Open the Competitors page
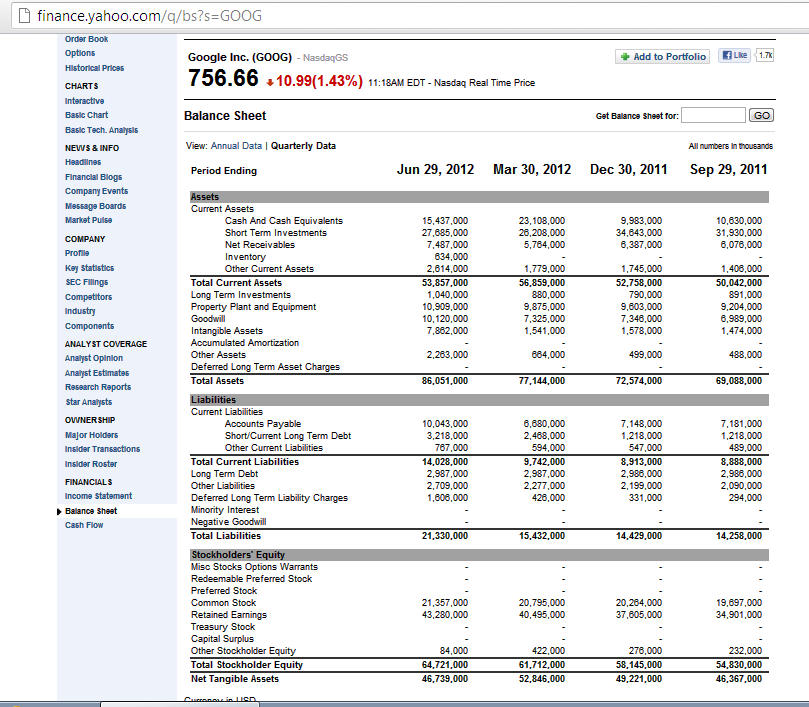The image size is (809, 707). (x=90, y=296)
